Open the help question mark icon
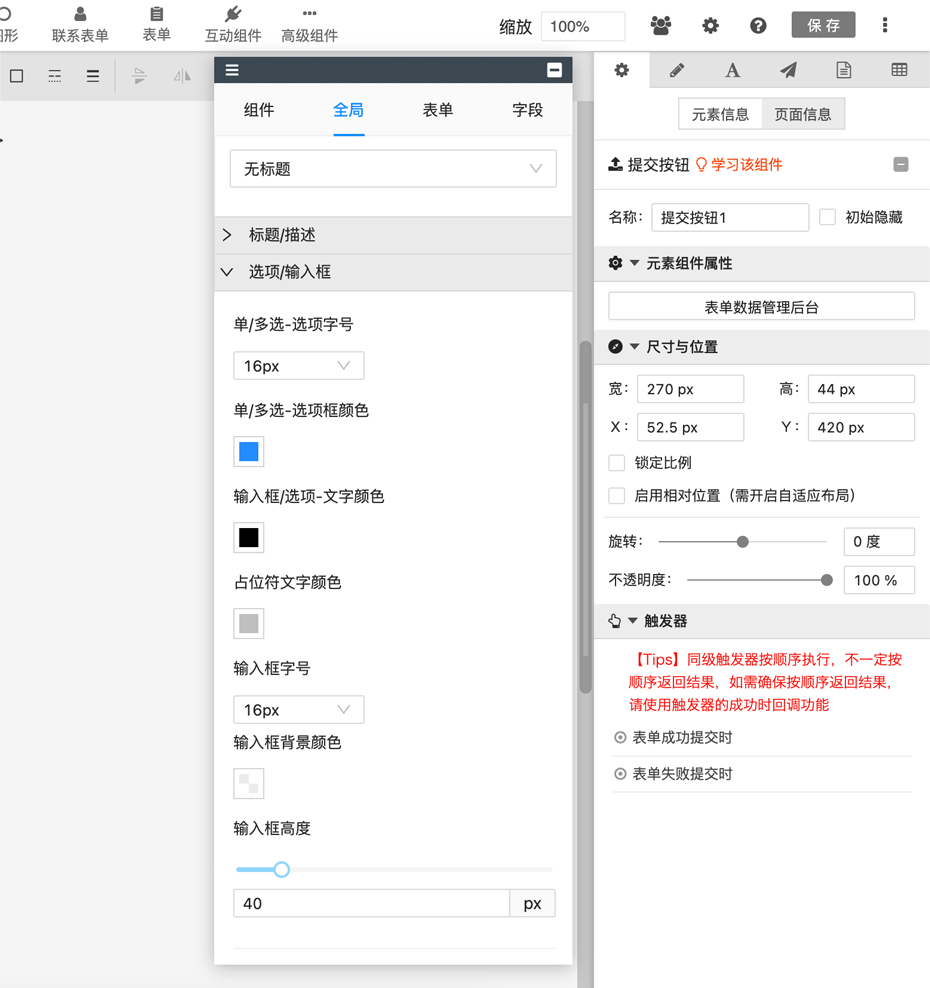This screenshot has width=930, height=988. [x=758, y=25]
